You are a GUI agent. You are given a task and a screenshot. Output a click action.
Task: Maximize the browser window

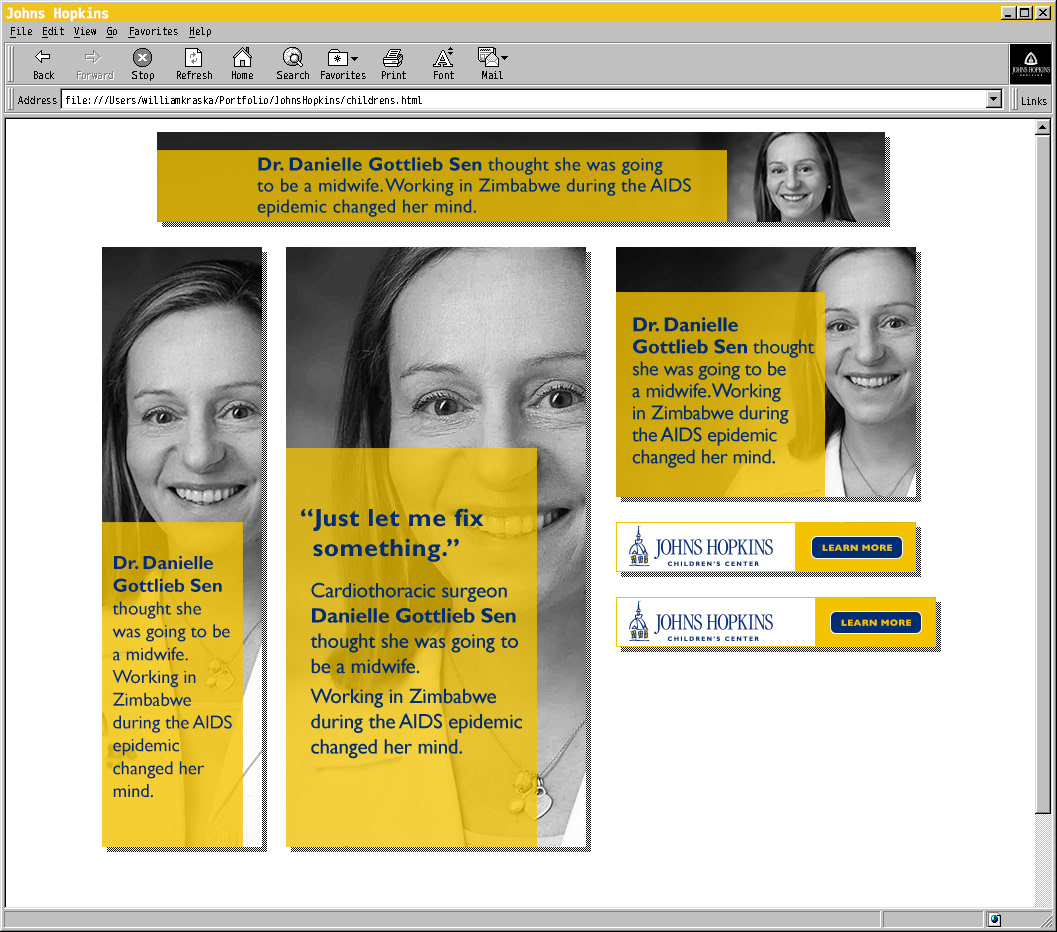click(1025, 13)
